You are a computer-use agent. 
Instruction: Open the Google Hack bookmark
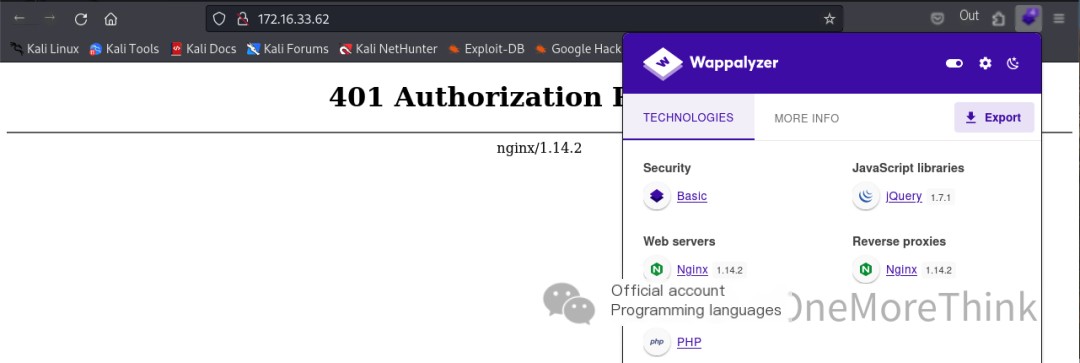(x=579, y=49)
